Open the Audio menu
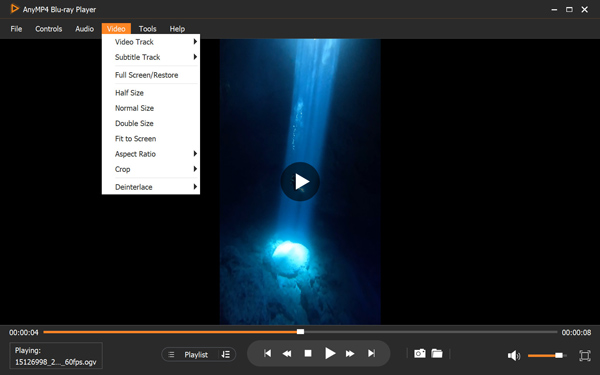The image size is (600, 375). (85, 29)
